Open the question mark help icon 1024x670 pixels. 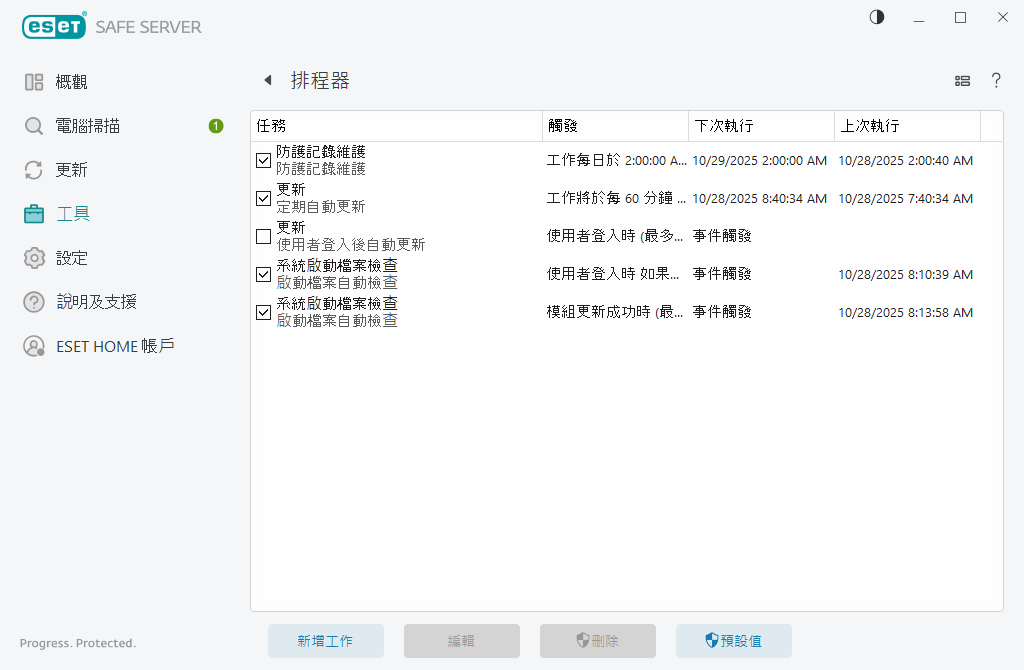tap(996, 81)
